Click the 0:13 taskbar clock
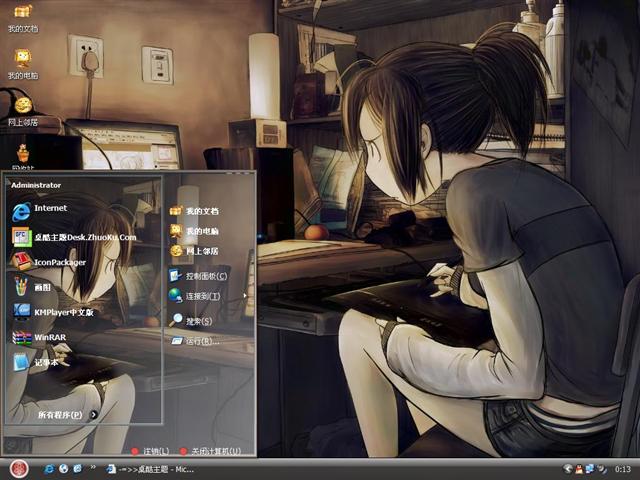 (x=623, y=469)
